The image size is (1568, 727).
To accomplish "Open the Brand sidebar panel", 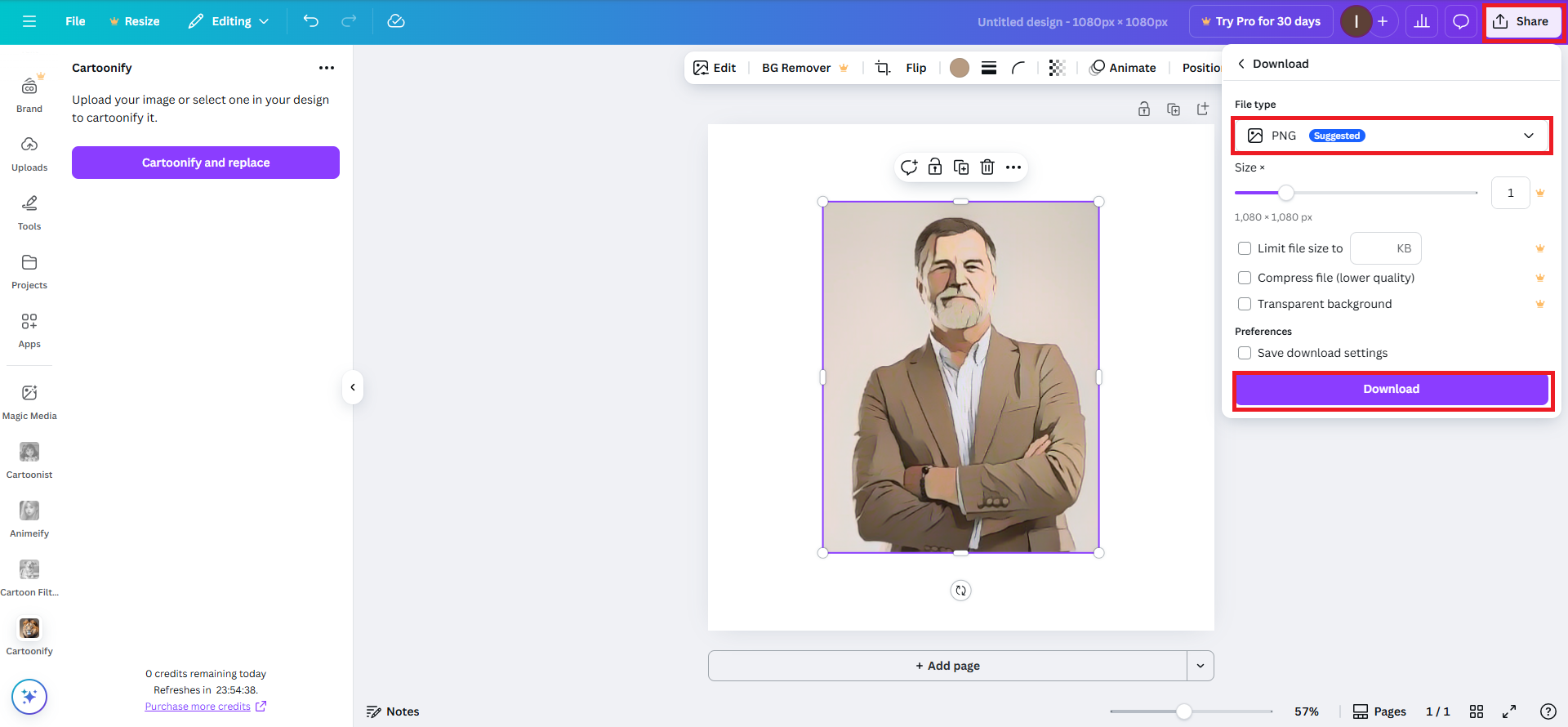I will coord(29,94).
